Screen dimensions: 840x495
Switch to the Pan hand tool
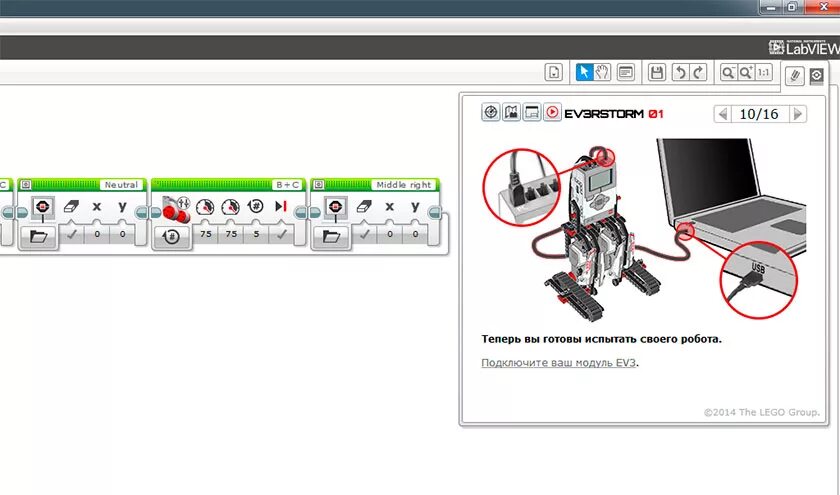pos(603,72)
